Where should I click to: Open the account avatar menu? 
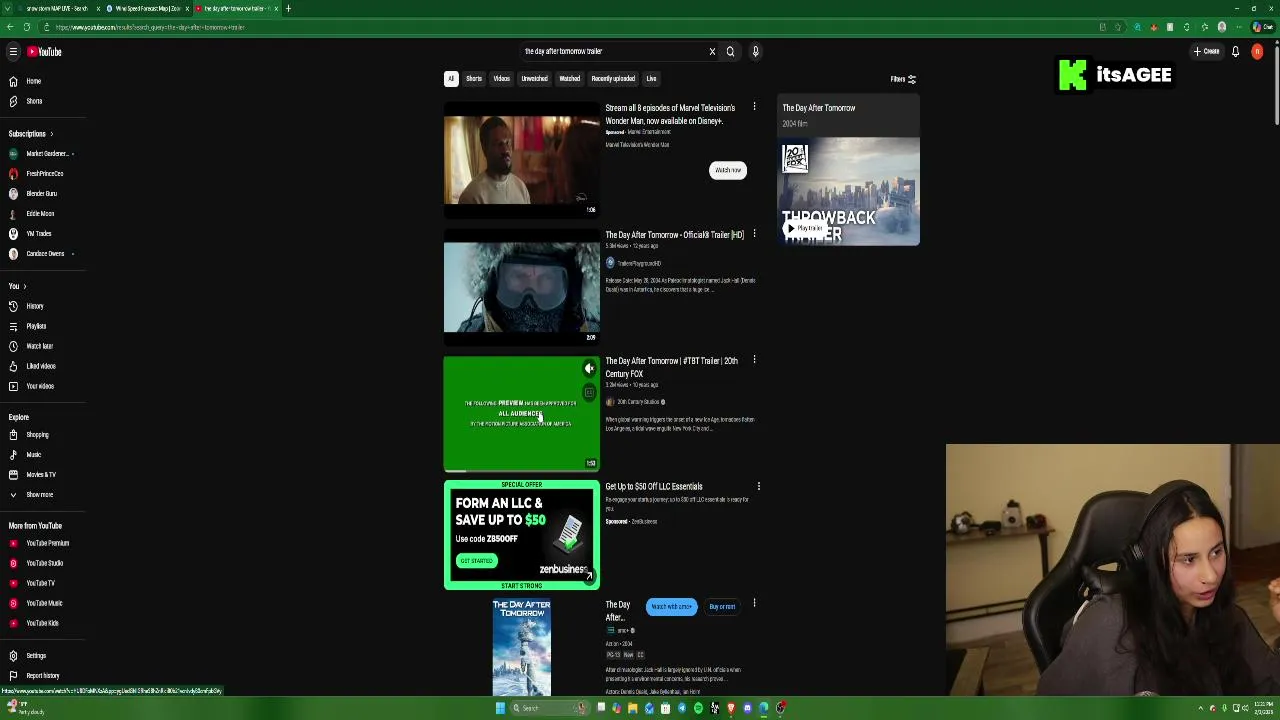(1257, 52)
